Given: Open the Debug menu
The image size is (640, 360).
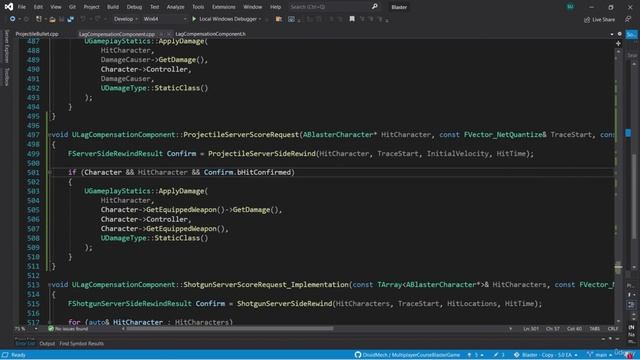Looking at the screenshot, I should [x=134, y=7].
